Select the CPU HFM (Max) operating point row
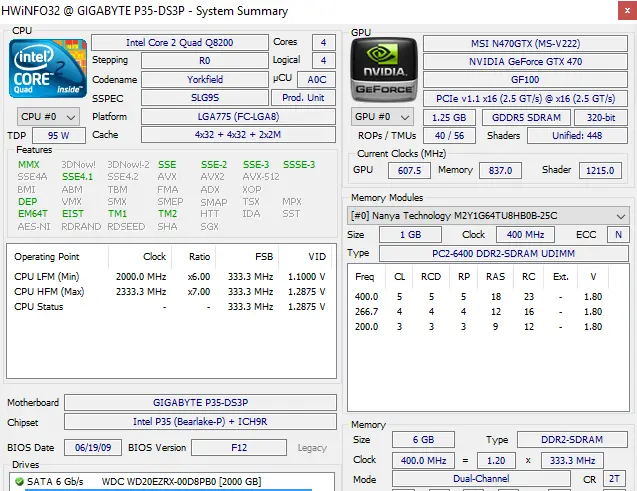637x491 pixels. [x=170, y=291]
